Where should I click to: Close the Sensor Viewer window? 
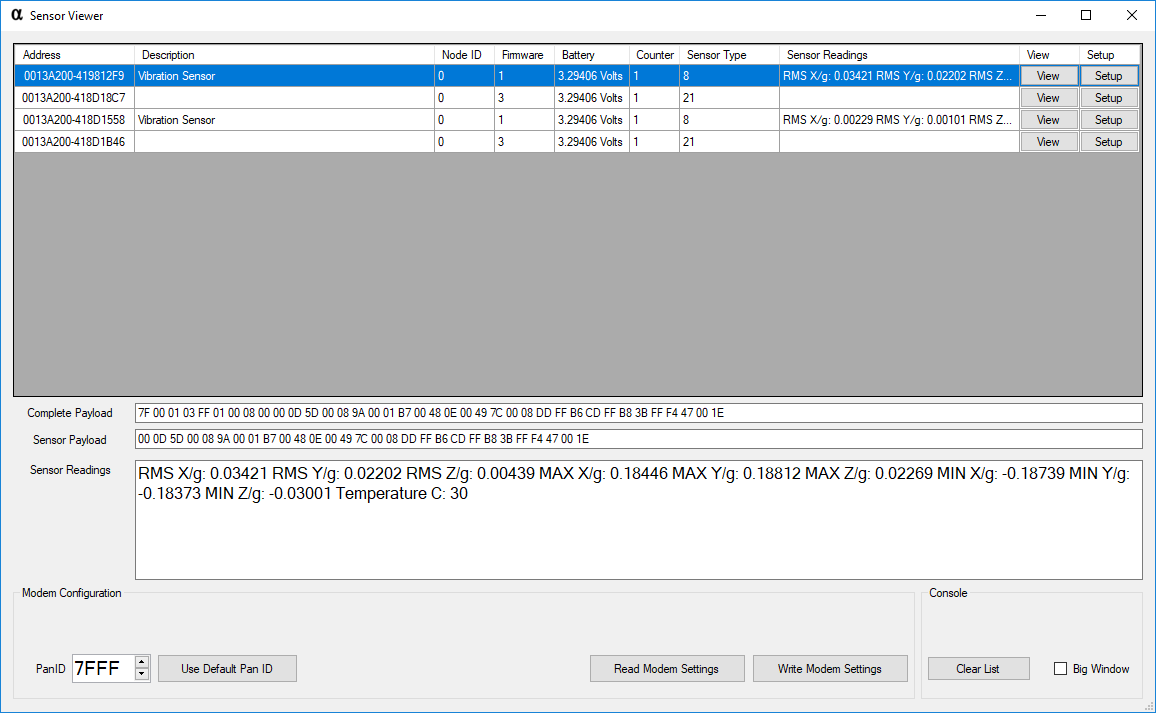(1132, 15)
